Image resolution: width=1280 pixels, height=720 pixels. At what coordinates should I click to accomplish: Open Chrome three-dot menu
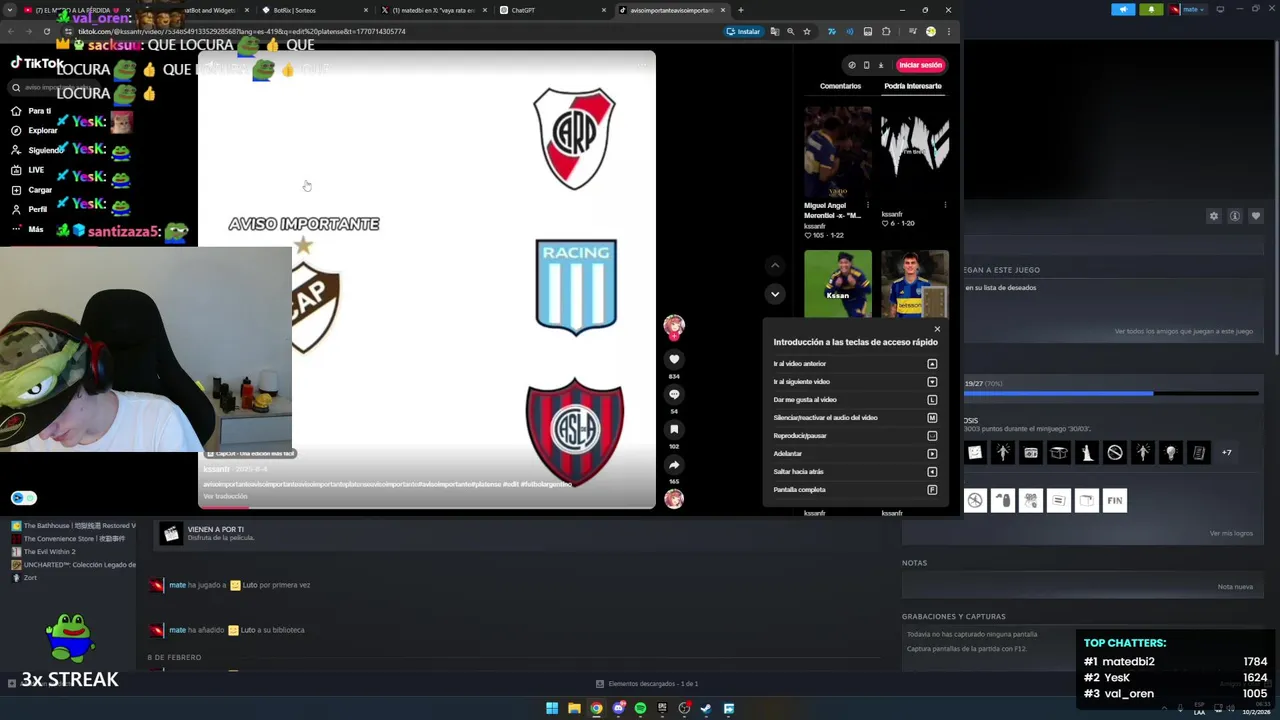pos(948,31)
